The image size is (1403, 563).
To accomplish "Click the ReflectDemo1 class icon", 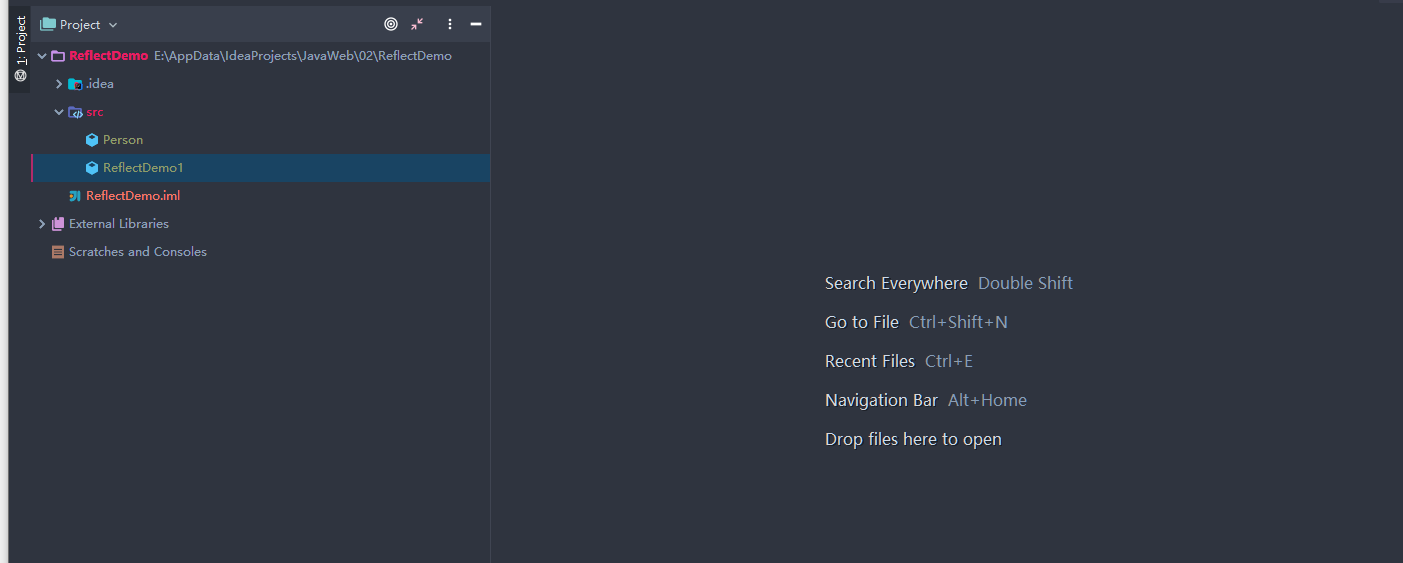I will tap(92, 168).
